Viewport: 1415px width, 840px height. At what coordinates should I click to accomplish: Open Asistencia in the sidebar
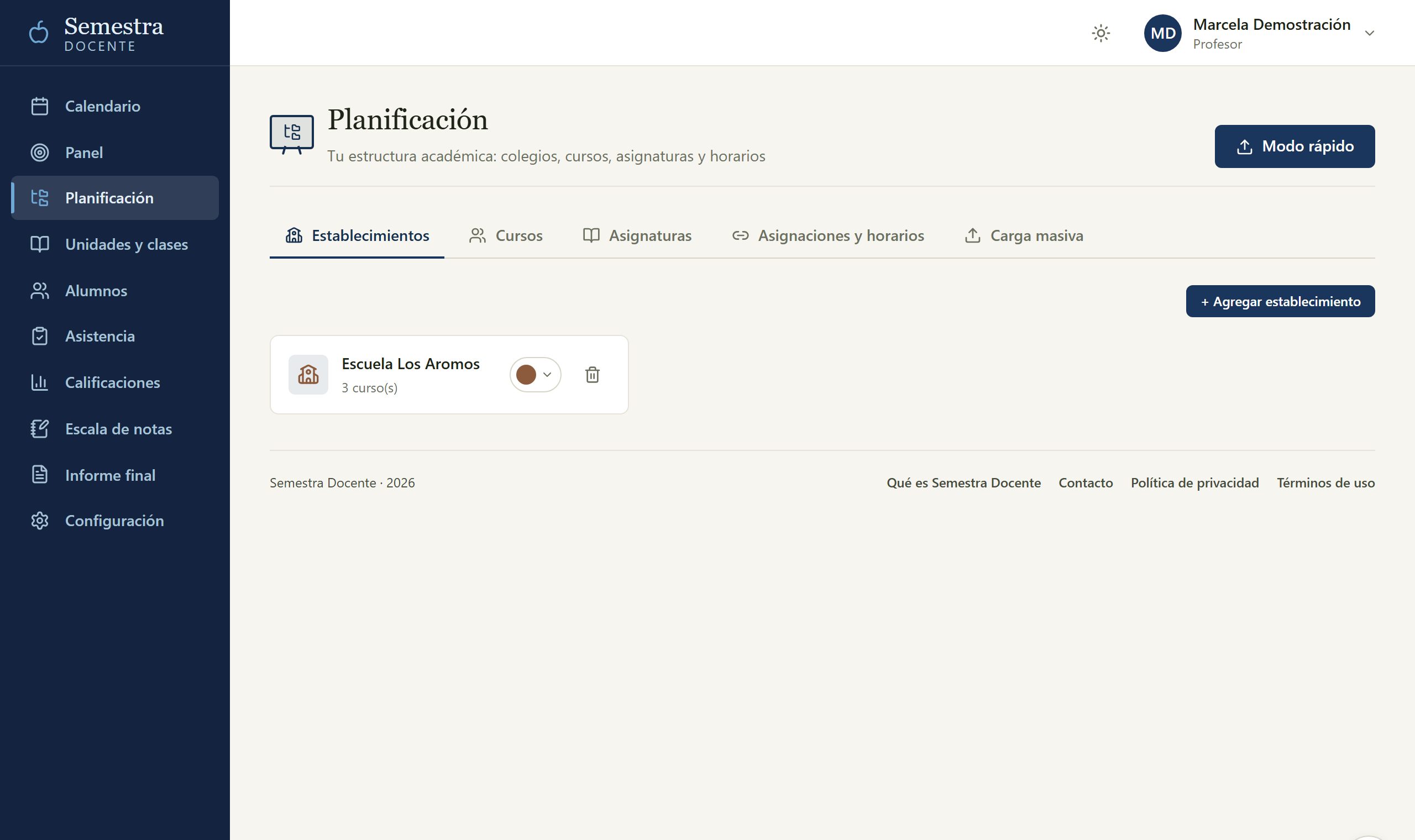tap(115, 336)
